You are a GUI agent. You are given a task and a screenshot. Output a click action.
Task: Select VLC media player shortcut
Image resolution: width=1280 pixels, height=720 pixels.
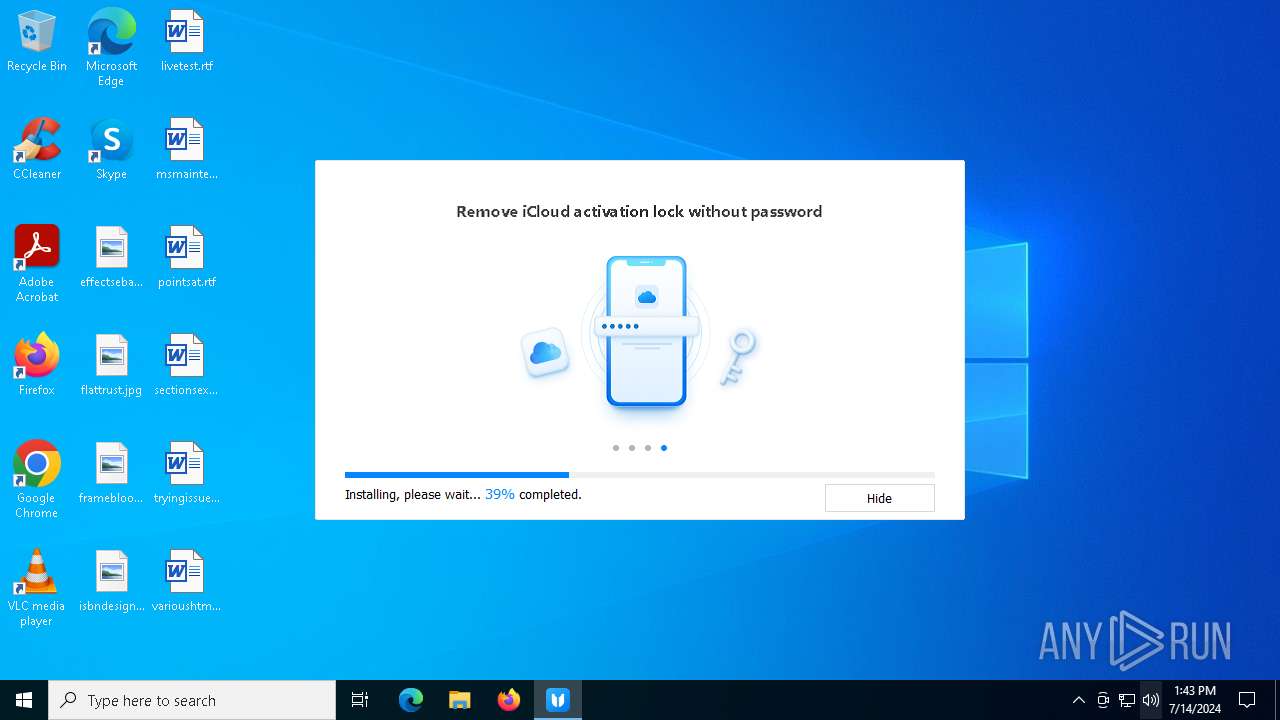[37, 588]
